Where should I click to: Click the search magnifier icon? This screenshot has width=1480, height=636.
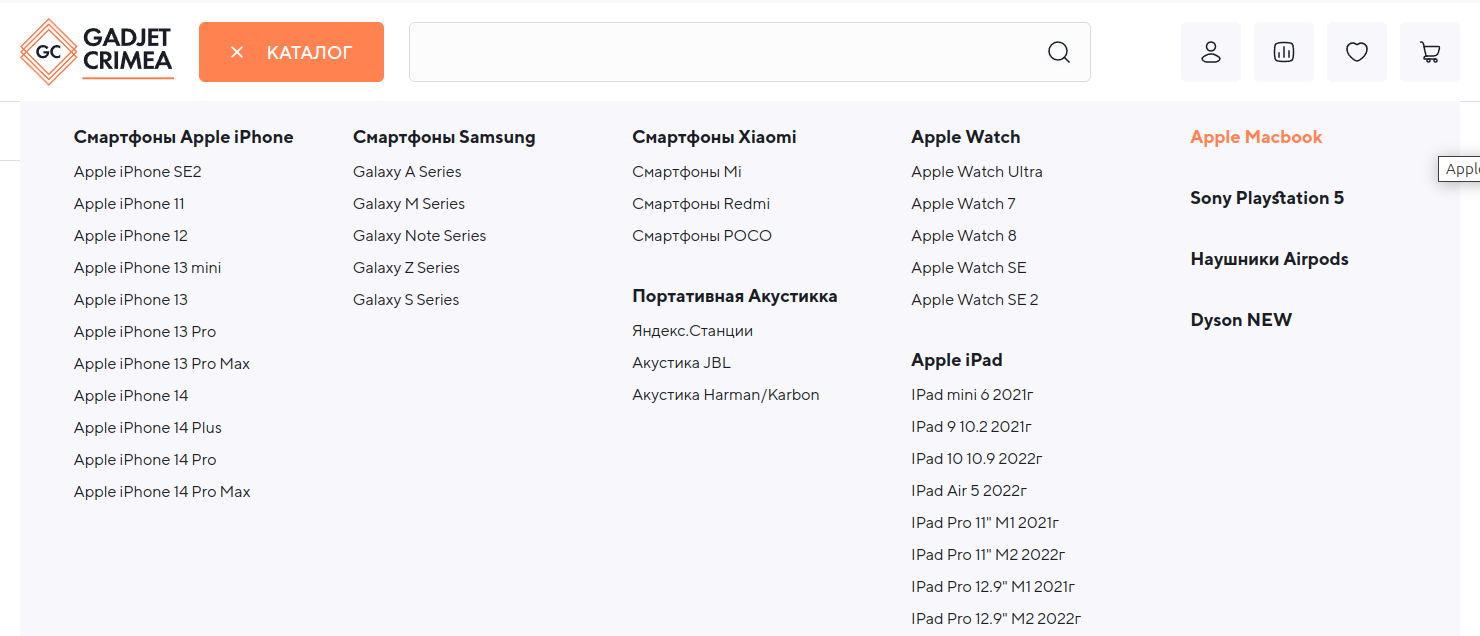(1059, 52)
